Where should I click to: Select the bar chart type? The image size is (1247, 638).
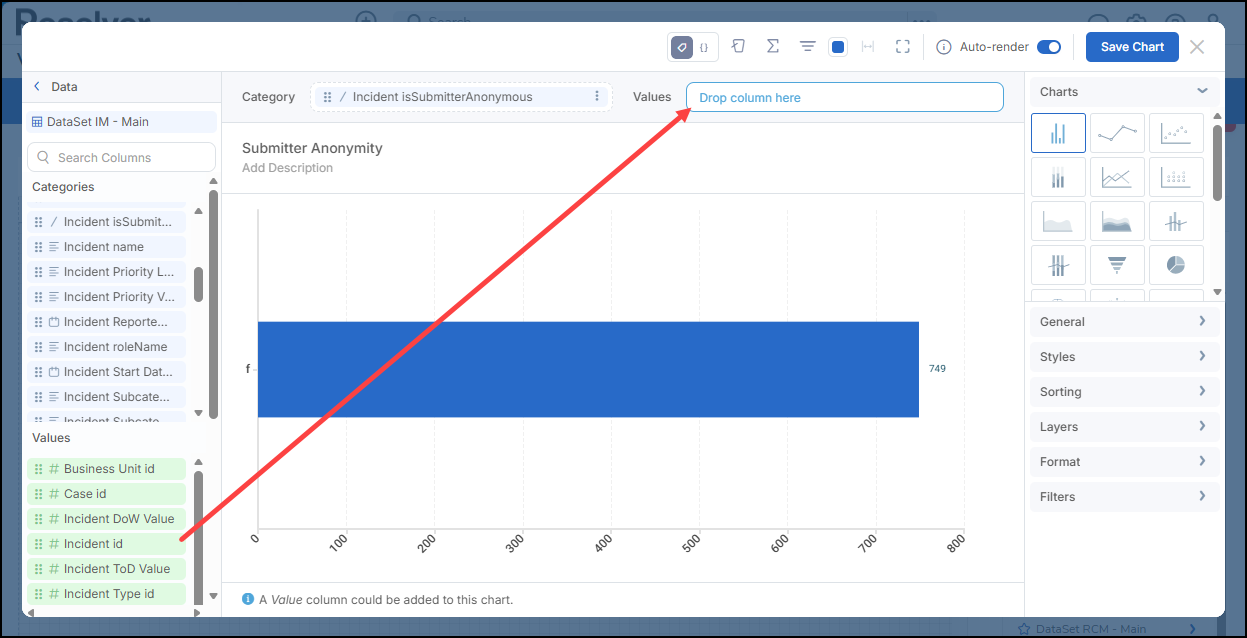click(x=1058, y=133)
